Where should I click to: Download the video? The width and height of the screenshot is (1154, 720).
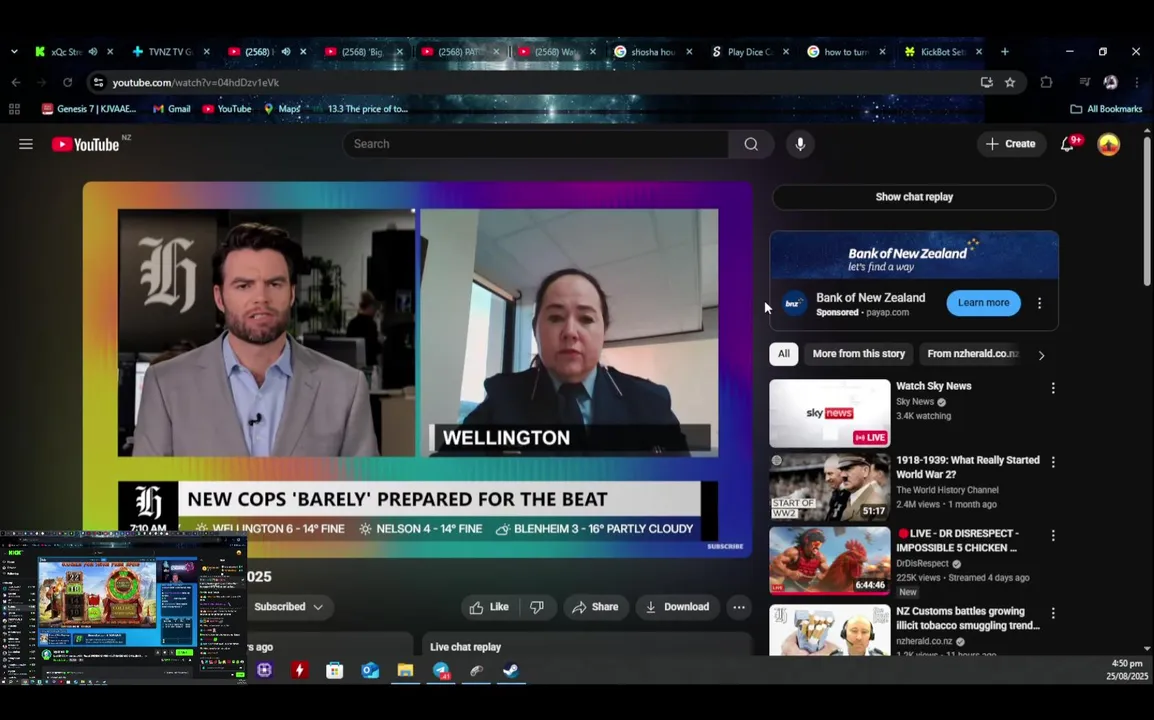point(677,607)
